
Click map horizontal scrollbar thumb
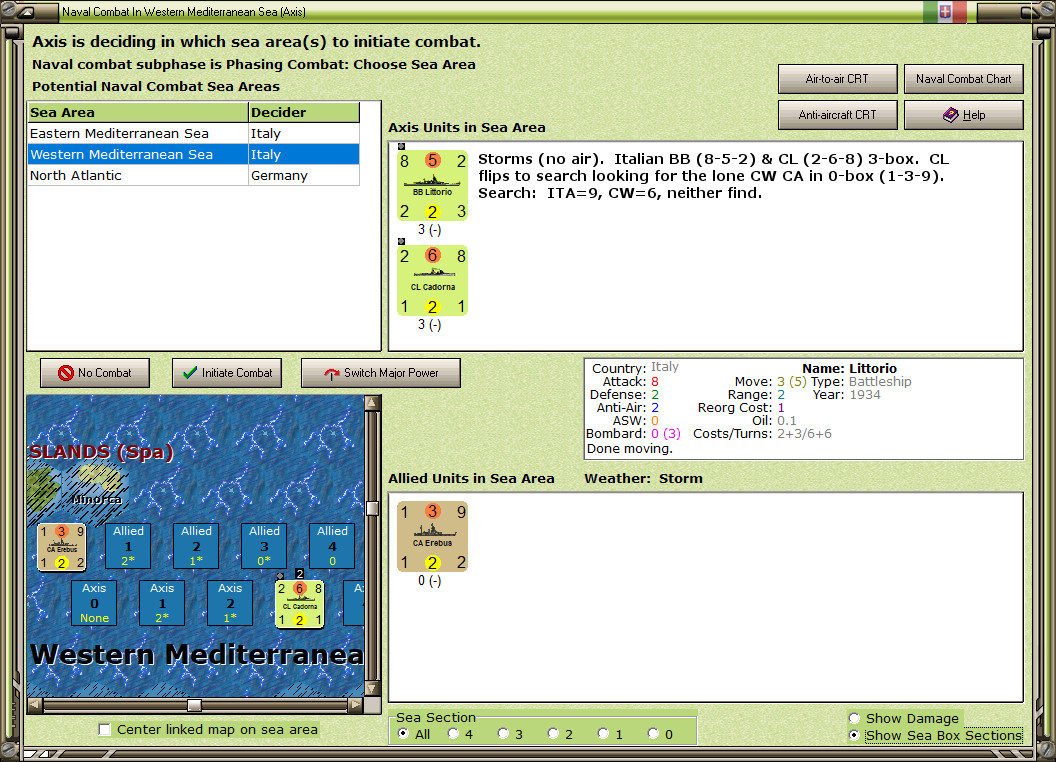coord(194,705)
